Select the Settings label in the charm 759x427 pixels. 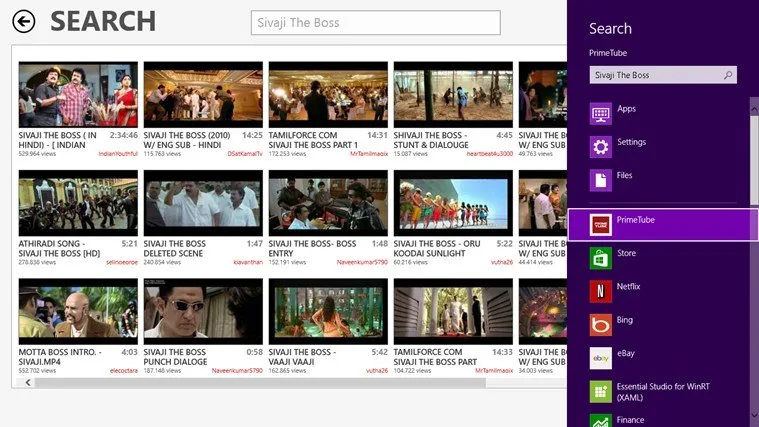pos(631,142)
